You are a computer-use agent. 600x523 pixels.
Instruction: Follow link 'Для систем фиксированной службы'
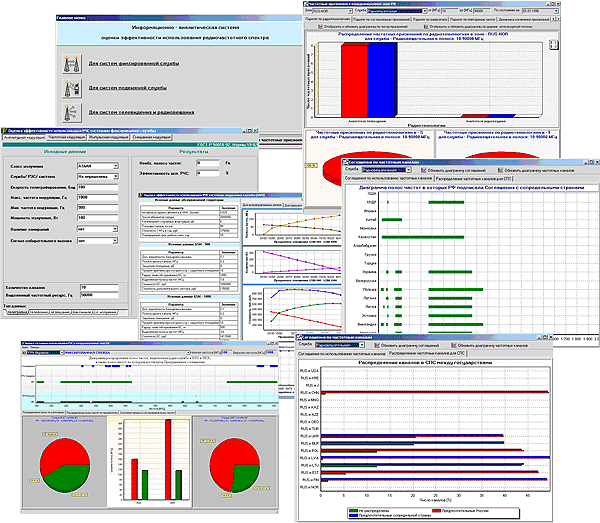click(x=134, y=64)
